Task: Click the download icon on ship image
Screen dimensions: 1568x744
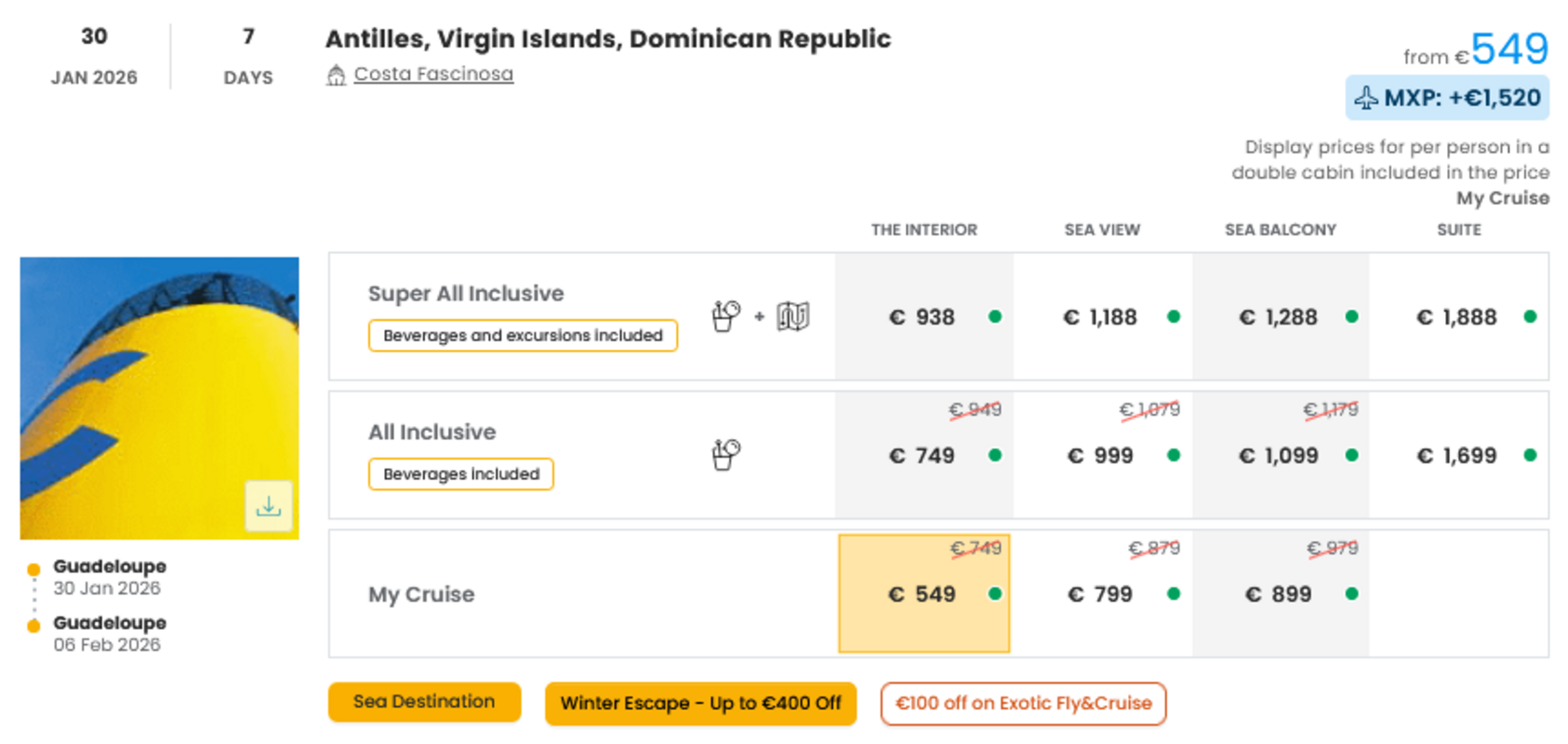Action: click(x=269, y=506)
